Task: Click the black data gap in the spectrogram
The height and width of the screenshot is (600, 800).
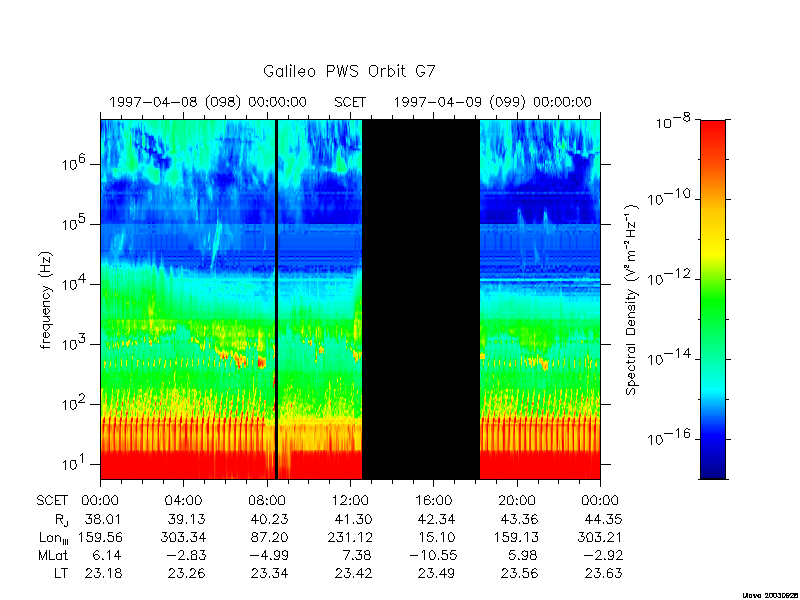Action: tap(421, 299)
